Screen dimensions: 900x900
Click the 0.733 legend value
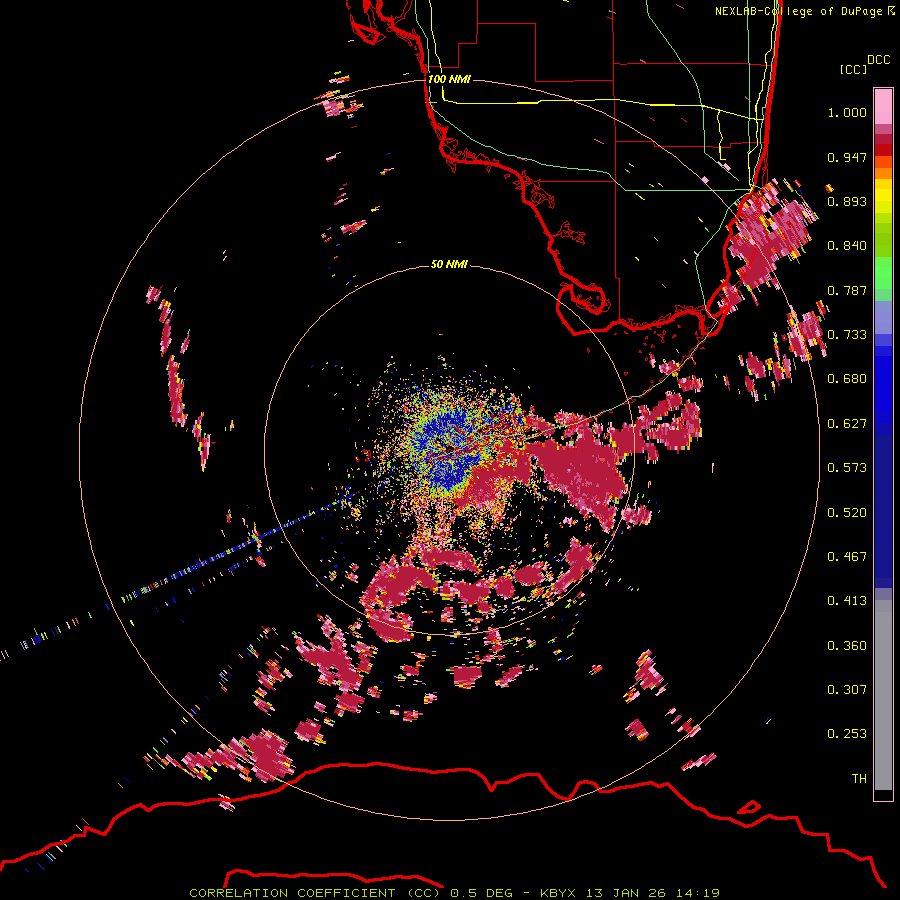[x=847, y=335]
